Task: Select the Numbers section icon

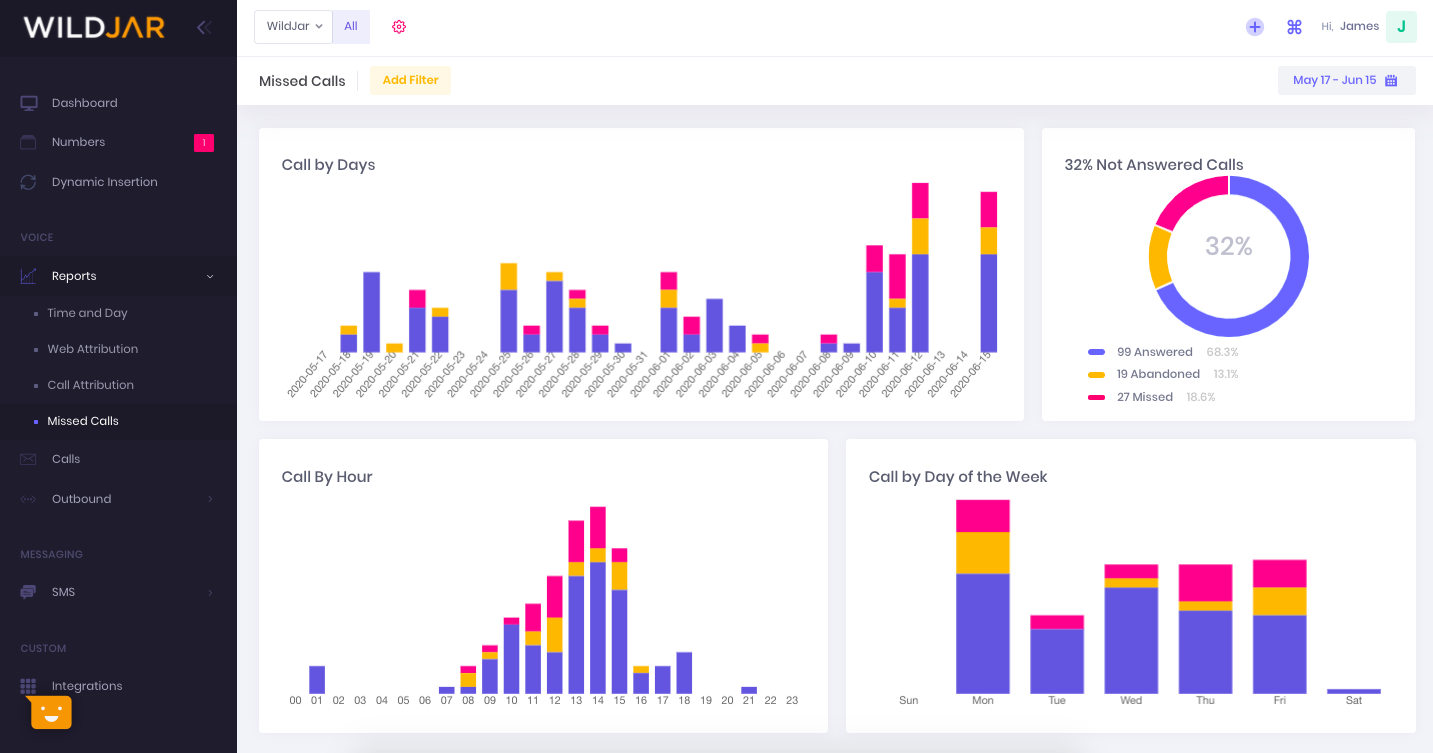Action: (x=29, y=142)
